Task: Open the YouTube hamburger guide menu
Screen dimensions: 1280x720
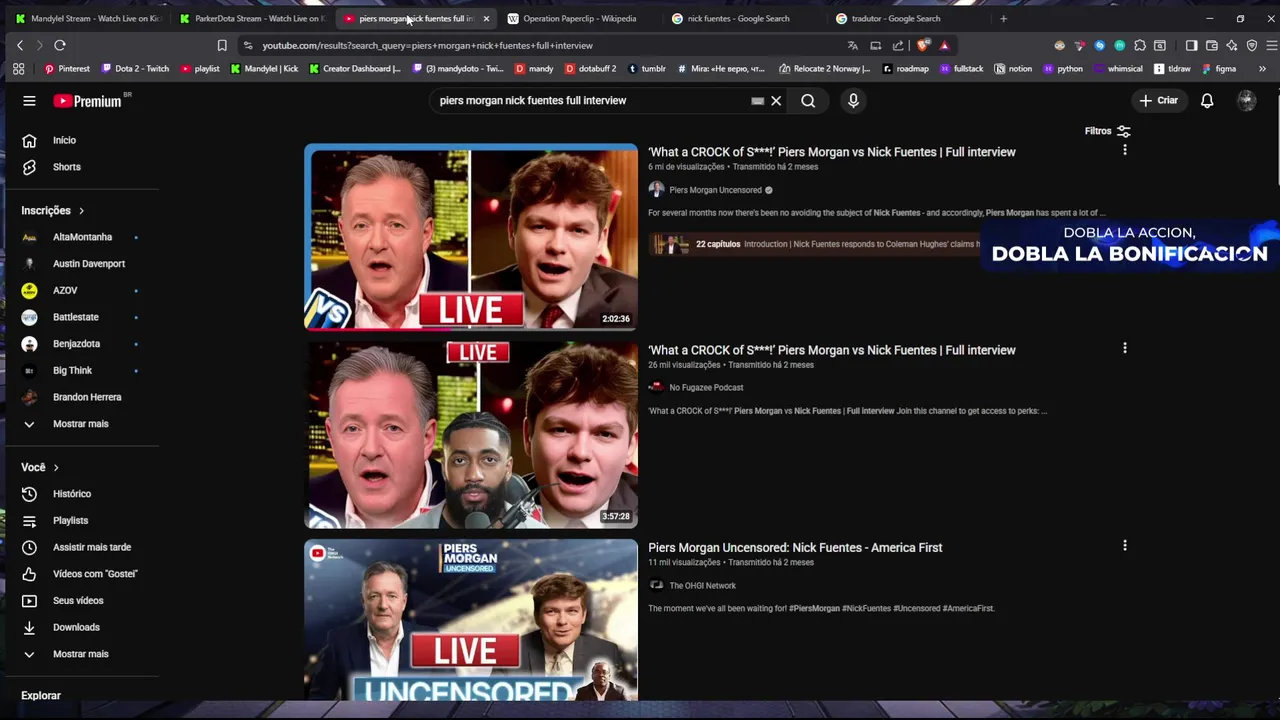Action: 29,101
